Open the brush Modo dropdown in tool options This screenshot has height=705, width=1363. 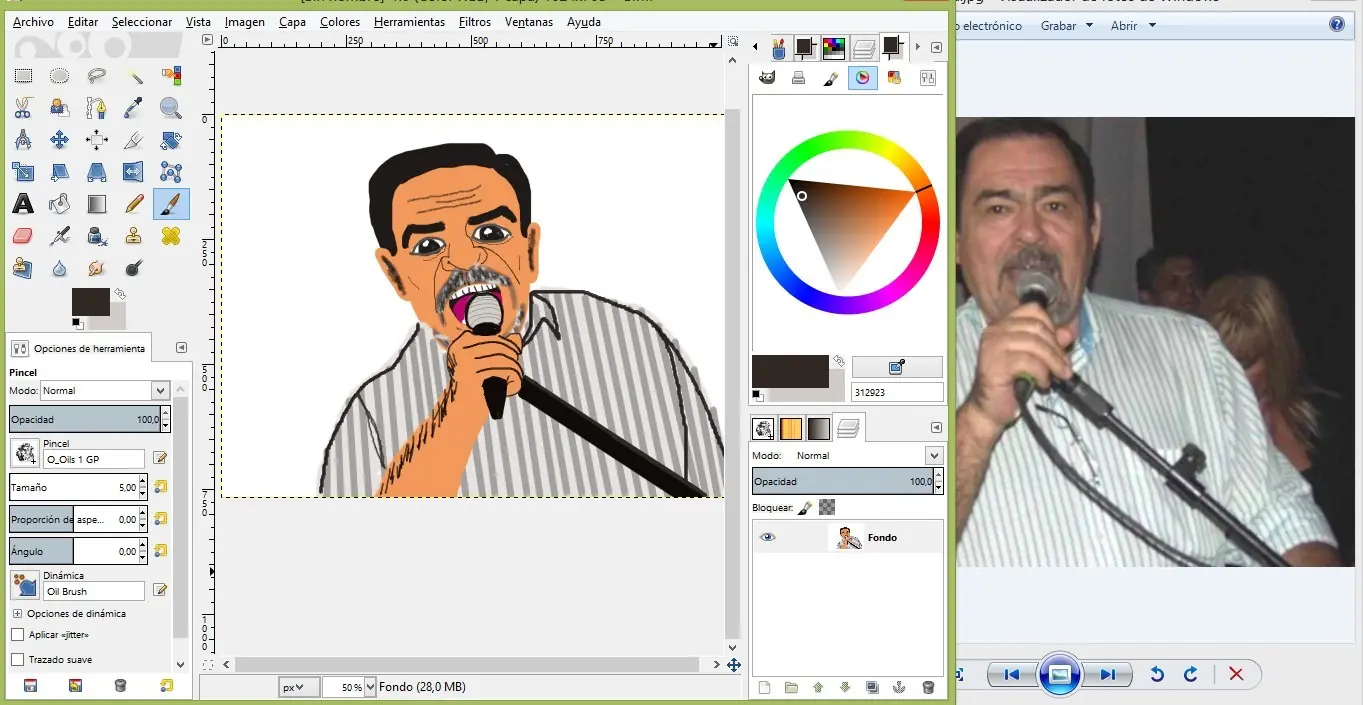click(x=160, y=391)
